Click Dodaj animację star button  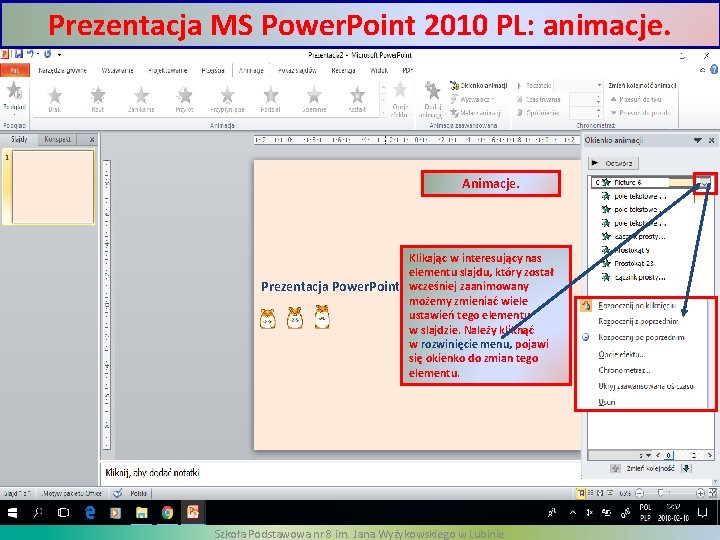point(431,99)
